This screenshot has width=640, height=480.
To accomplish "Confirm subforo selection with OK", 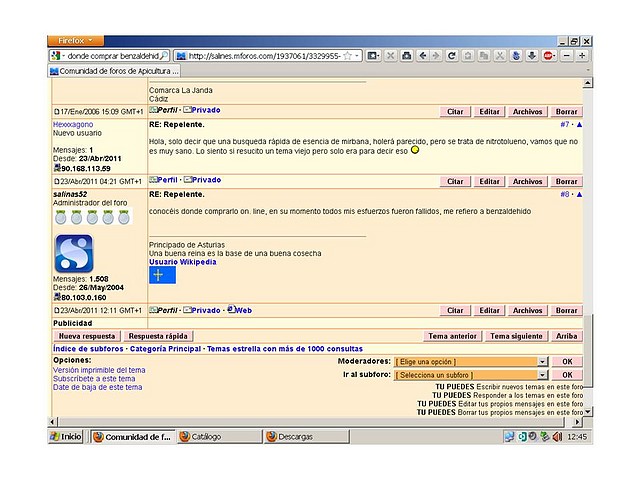I will (567, 375).
